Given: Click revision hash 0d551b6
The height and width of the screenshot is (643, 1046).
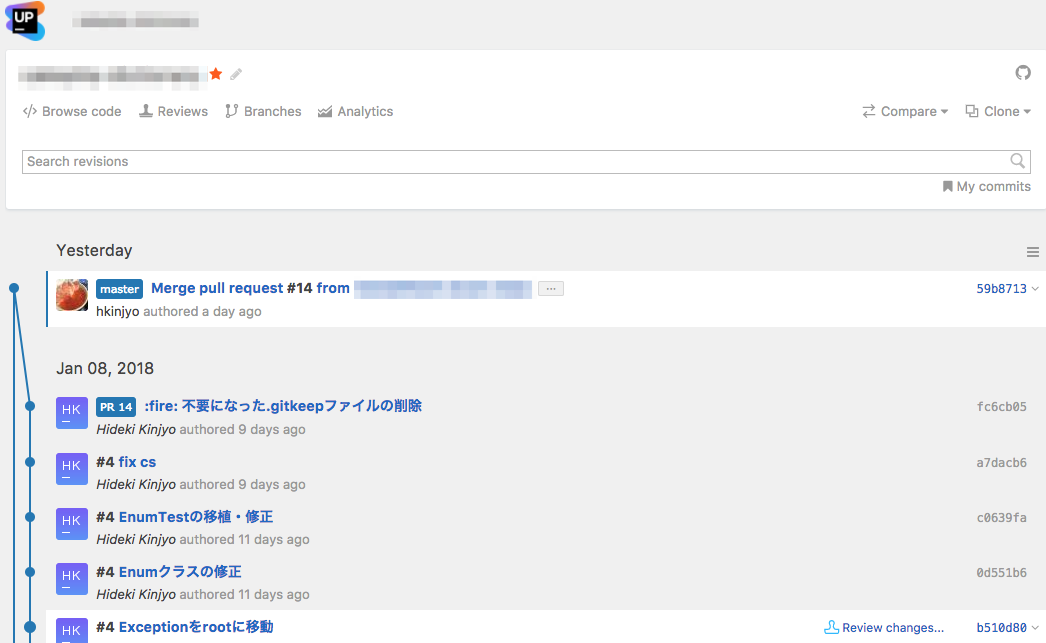Looking at the screenshot, I should pos(1001,572).
